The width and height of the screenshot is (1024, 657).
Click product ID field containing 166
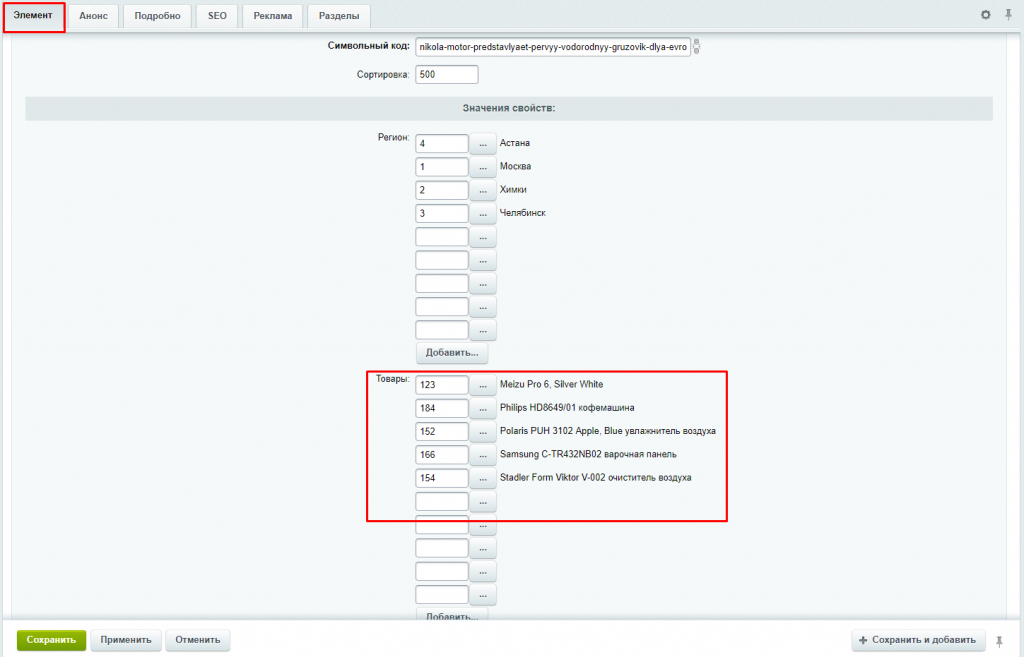441,455
